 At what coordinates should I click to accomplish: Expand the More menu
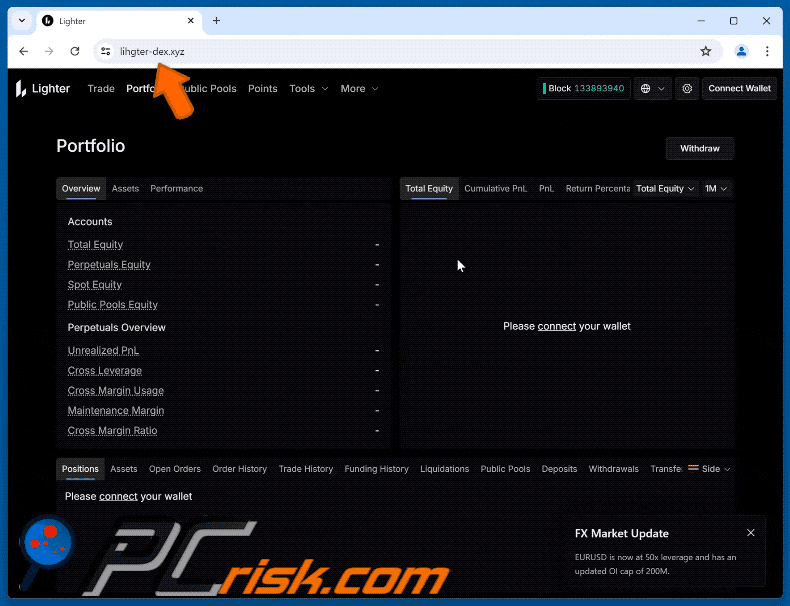pyautogui.click(x=359, y=89)
